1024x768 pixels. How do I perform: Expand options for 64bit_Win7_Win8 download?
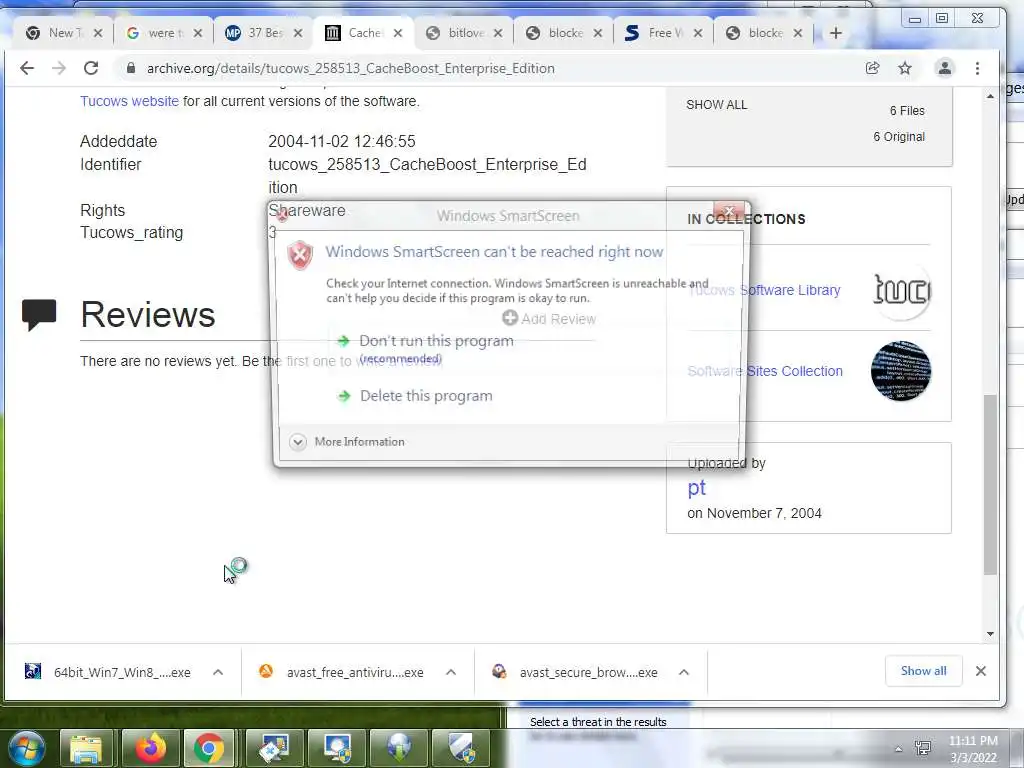218,672
